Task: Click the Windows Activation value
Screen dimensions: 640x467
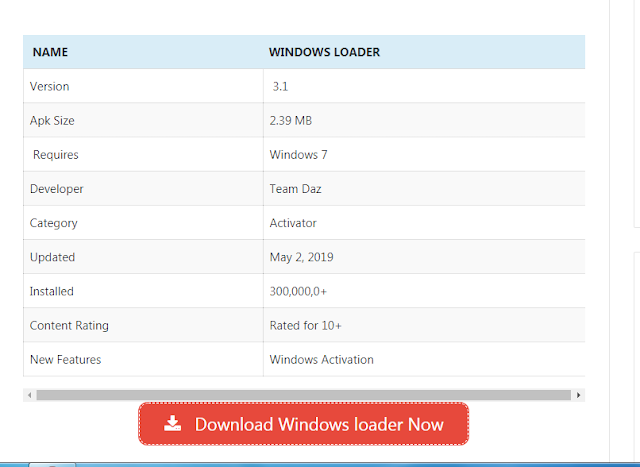Action: click(x=322, y=360)
